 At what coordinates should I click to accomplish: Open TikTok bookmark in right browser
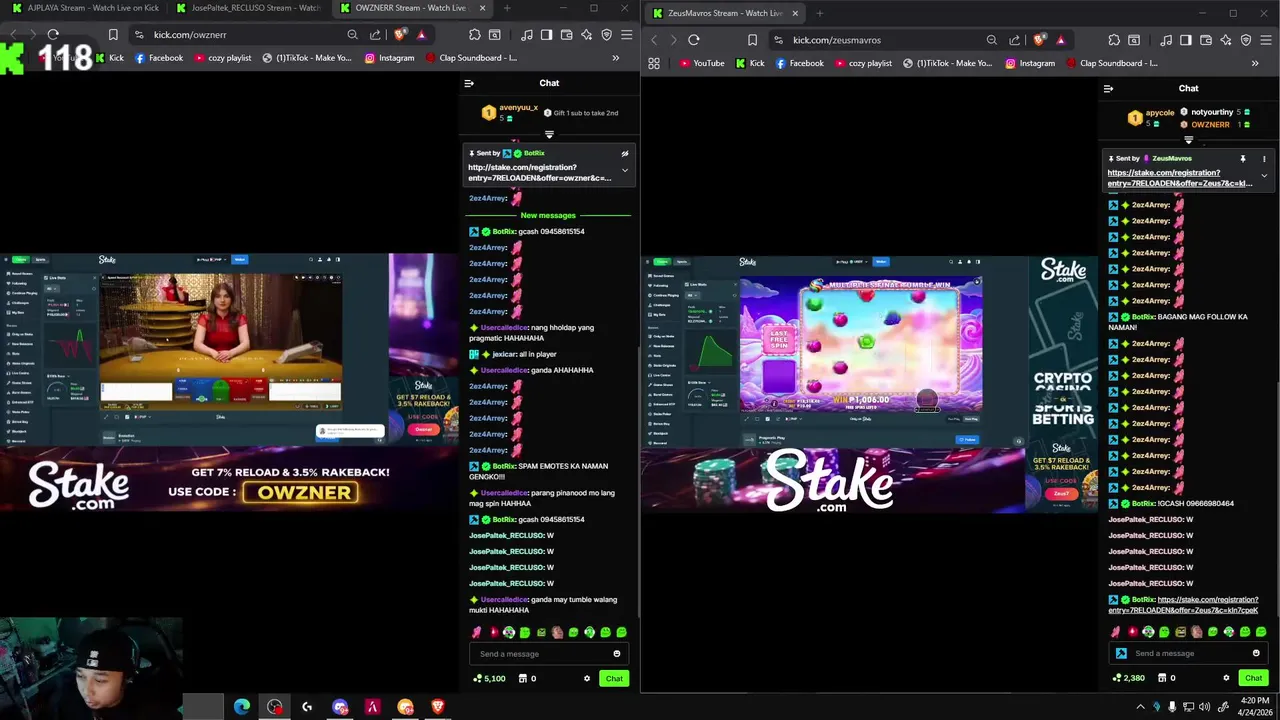click(x=948, y=63)
